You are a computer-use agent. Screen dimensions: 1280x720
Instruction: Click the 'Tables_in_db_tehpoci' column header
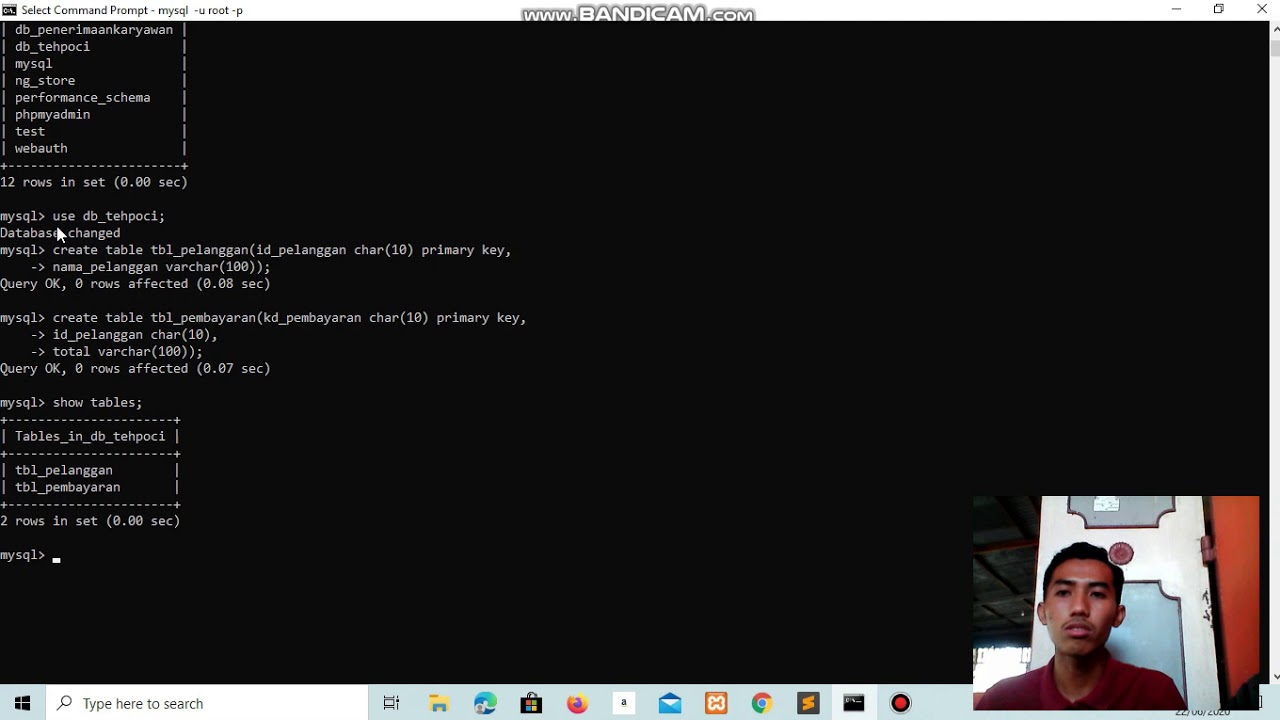[90, 436]
